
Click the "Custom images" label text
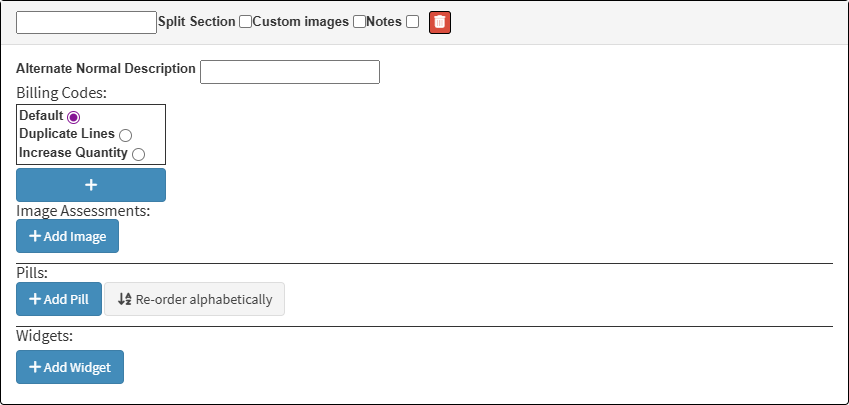[x=301, y=21]
